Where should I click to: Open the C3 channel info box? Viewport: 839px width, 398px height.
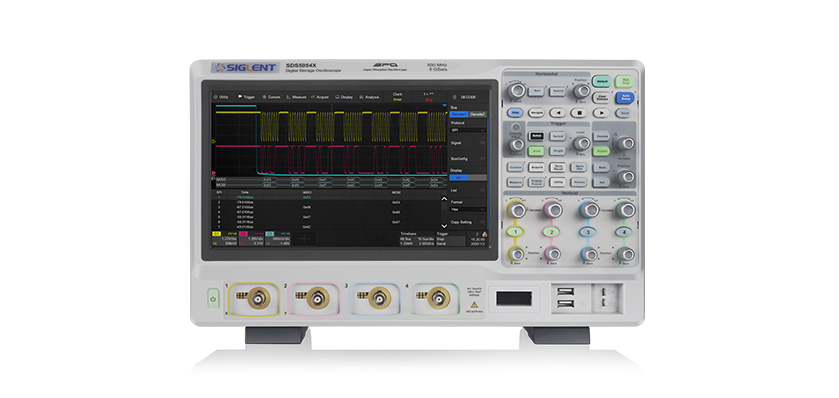click(x=278, y=239)
